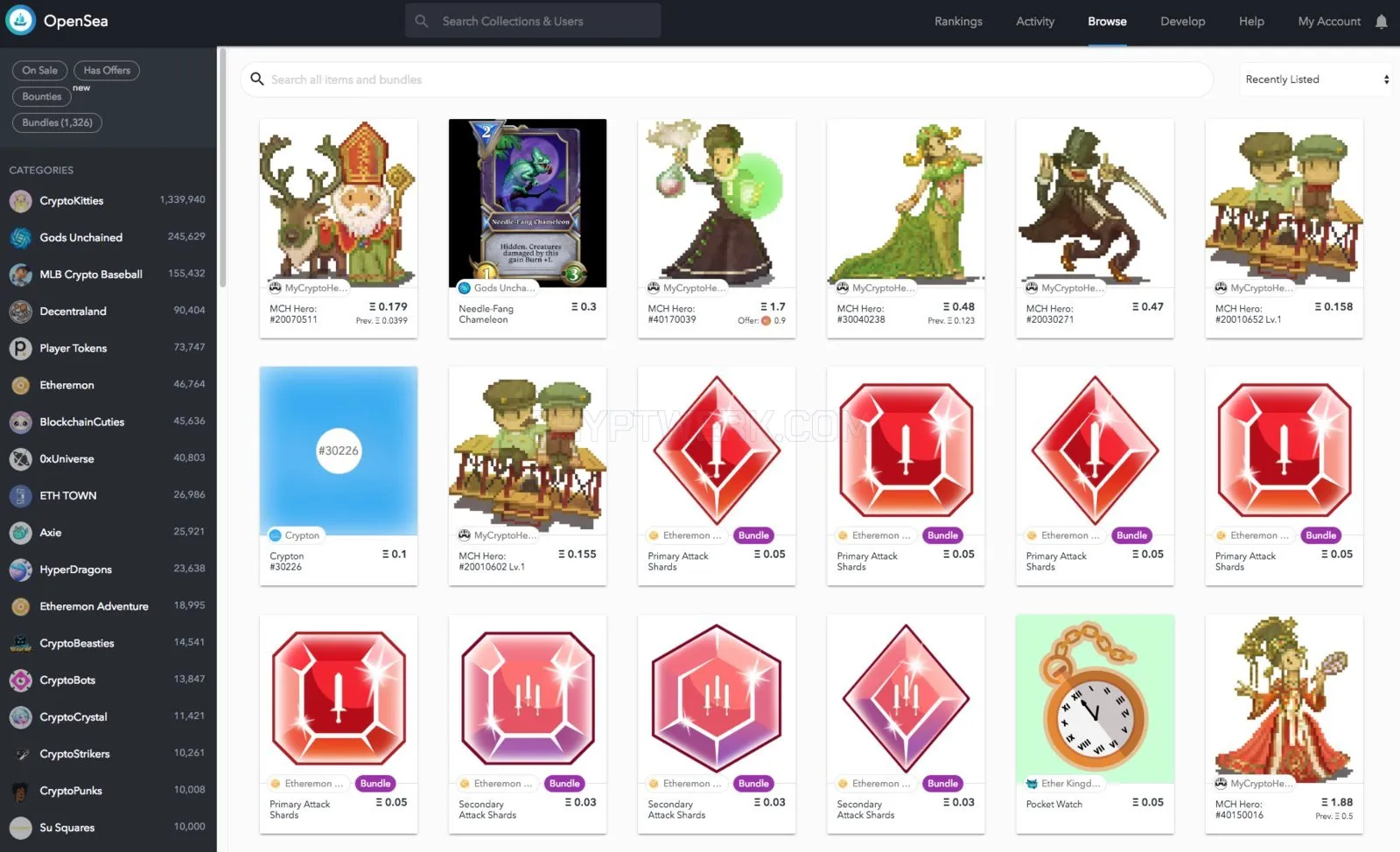
Task: Select the CryptoPunks category icon
Action: tap(21, 791)
